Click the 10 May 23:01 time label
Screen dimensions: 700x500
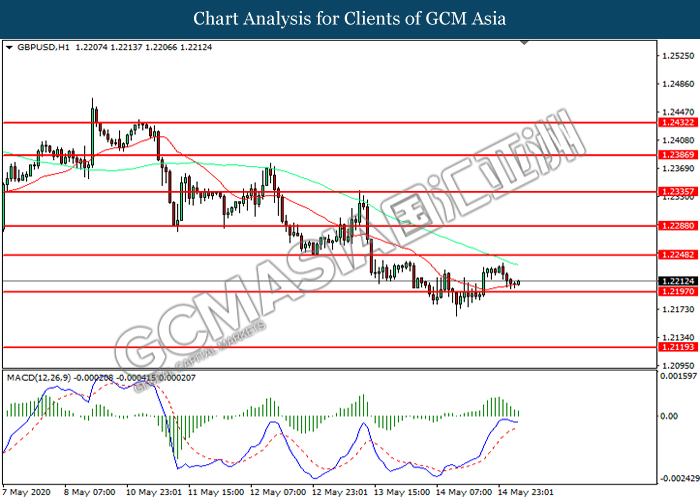coord(154,492)
